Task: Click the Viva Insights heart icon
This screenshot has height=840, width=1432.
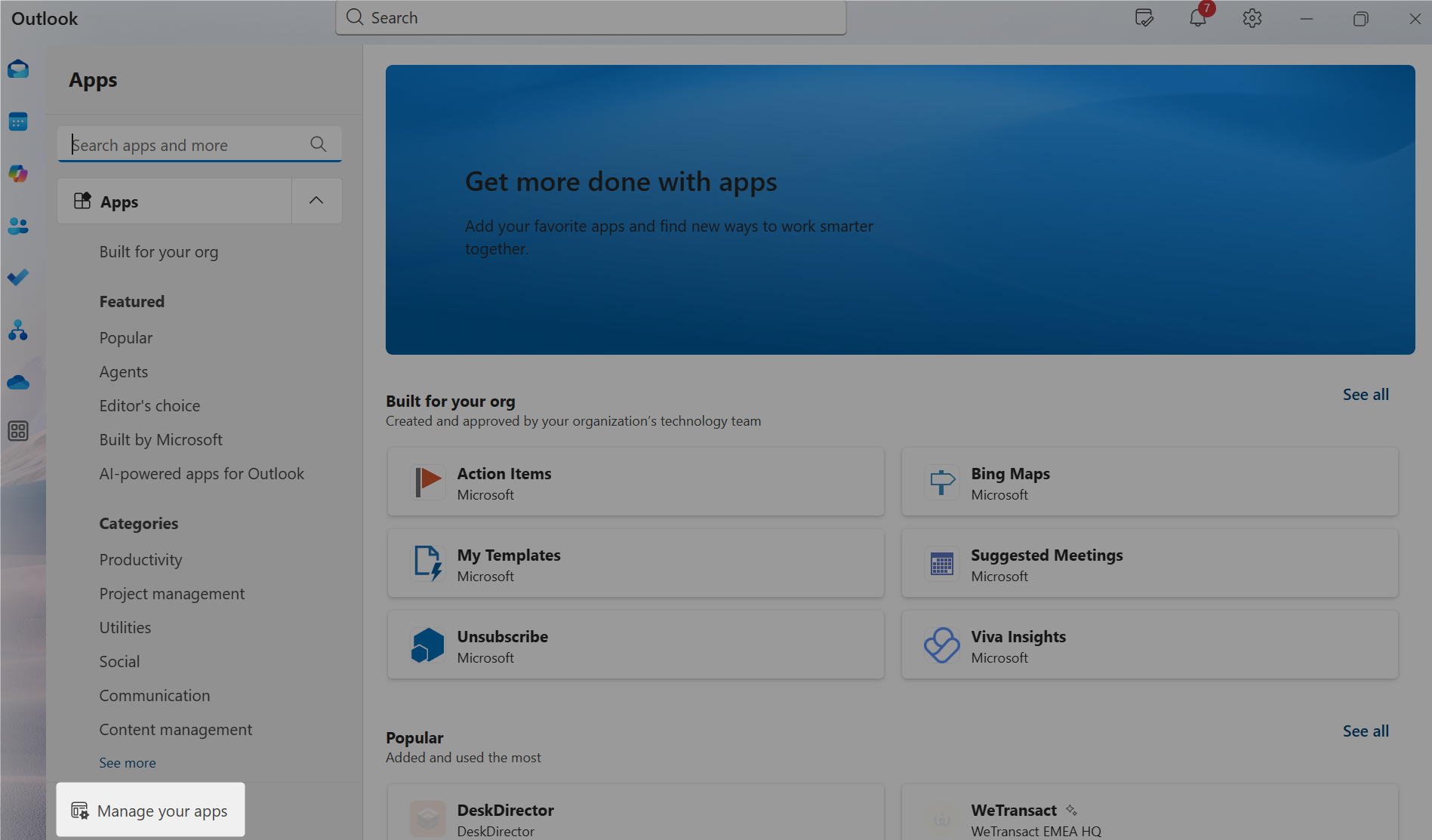Action: (942, 645)
